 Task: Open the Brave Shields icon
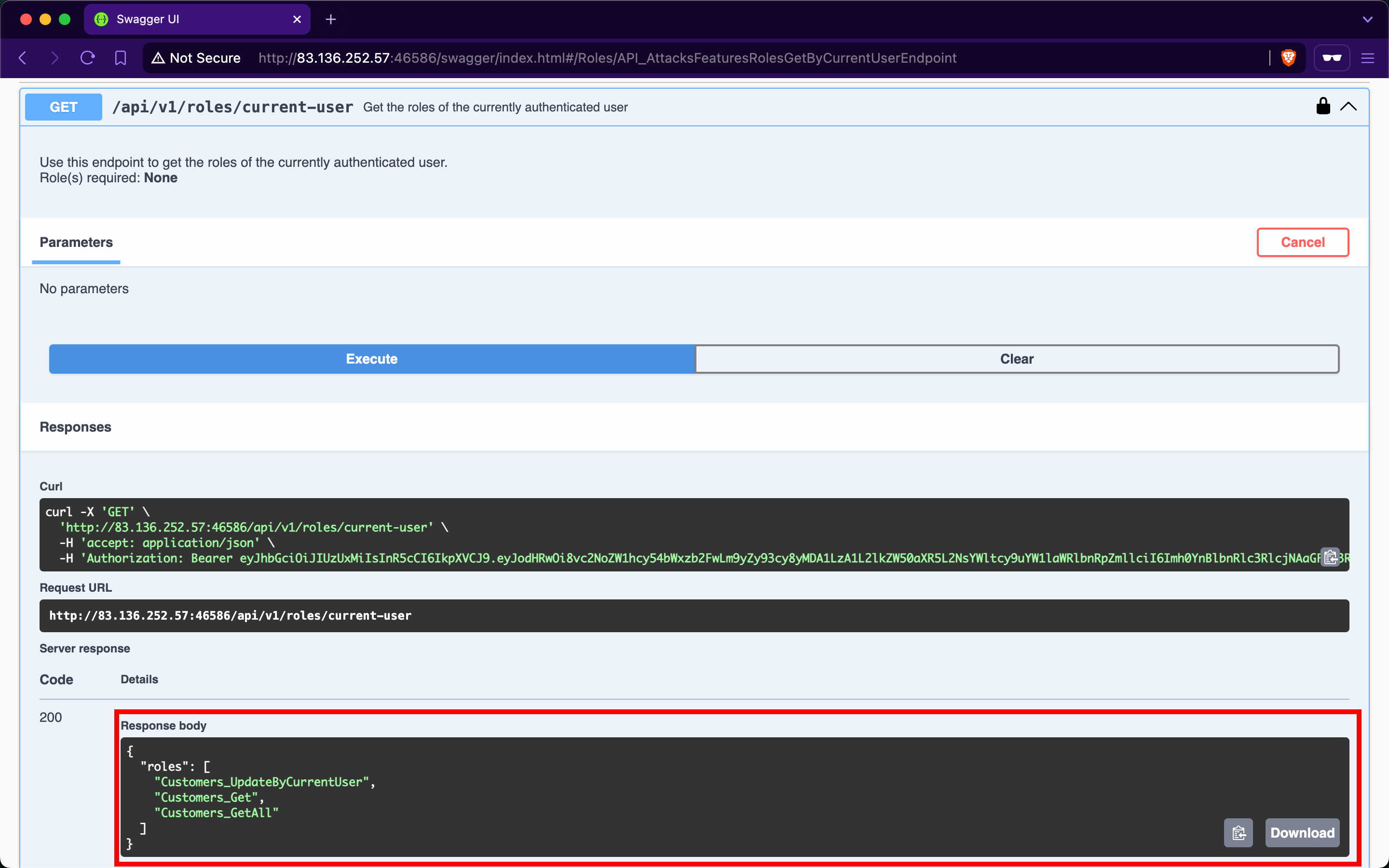[1289, 58]
